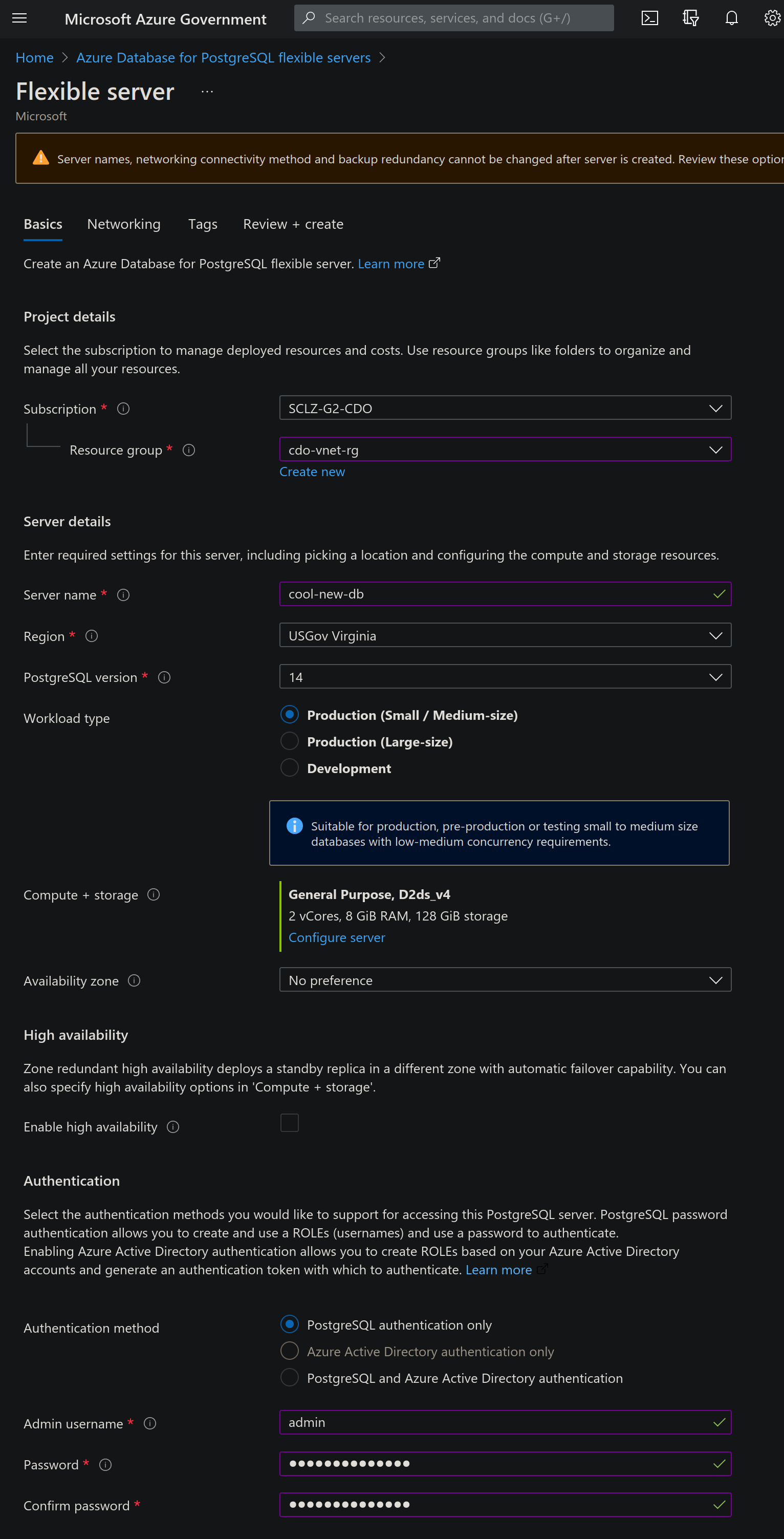
Task: Open the portal settings gear
Action: click(x=772, y=18)
